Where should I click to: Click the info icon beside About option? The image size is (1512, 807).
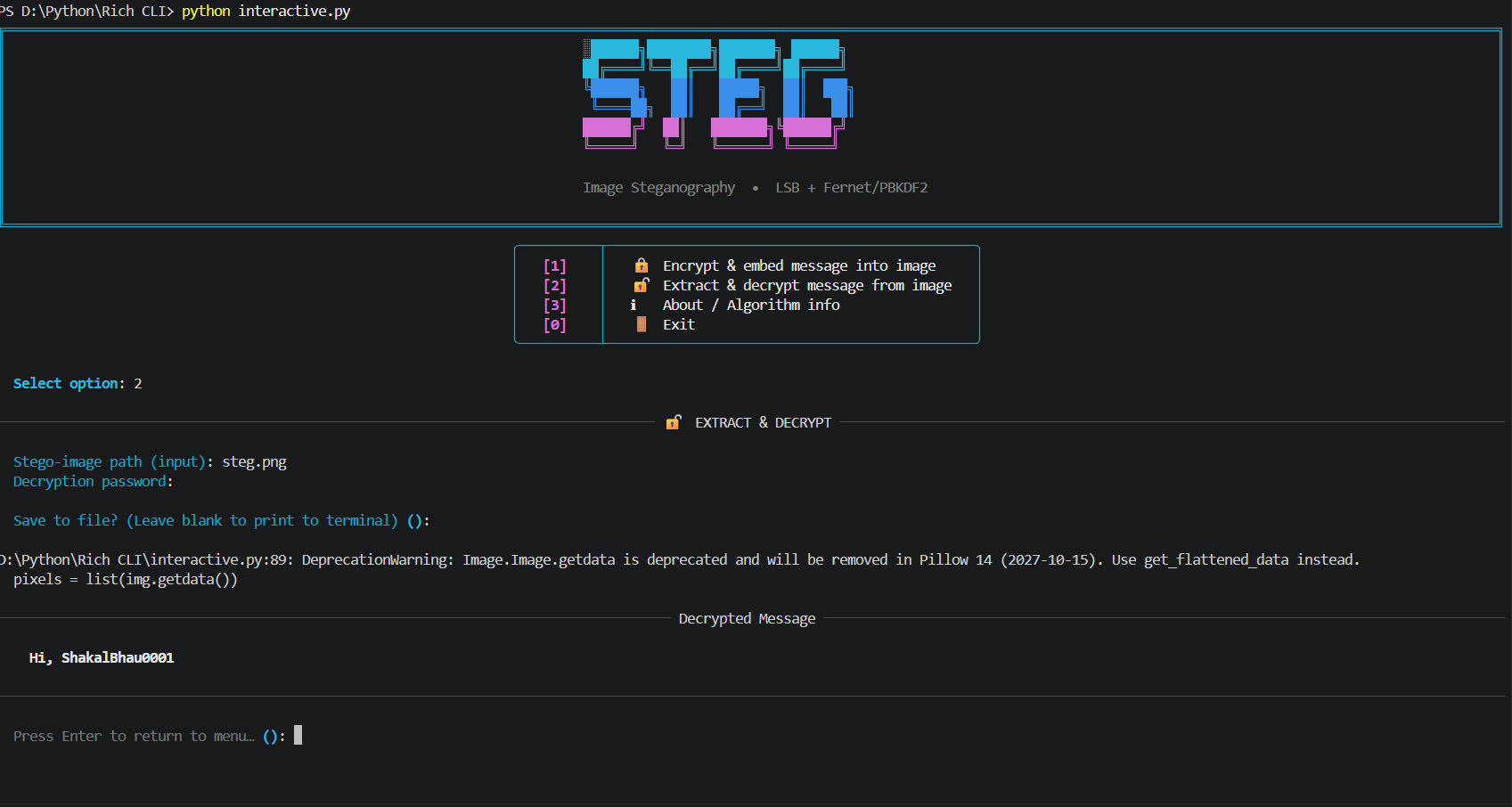[633, 305]
